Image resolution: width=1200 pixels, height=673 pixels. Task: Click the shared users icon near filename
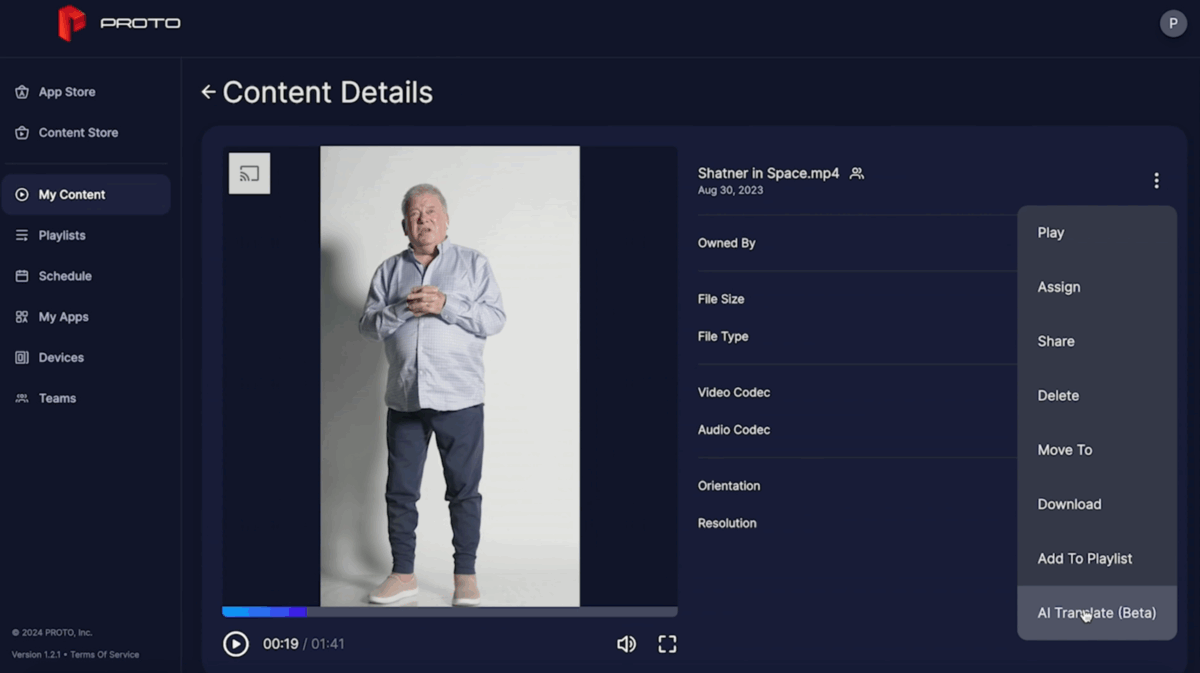pyautogui.click(x=856, y=174)
